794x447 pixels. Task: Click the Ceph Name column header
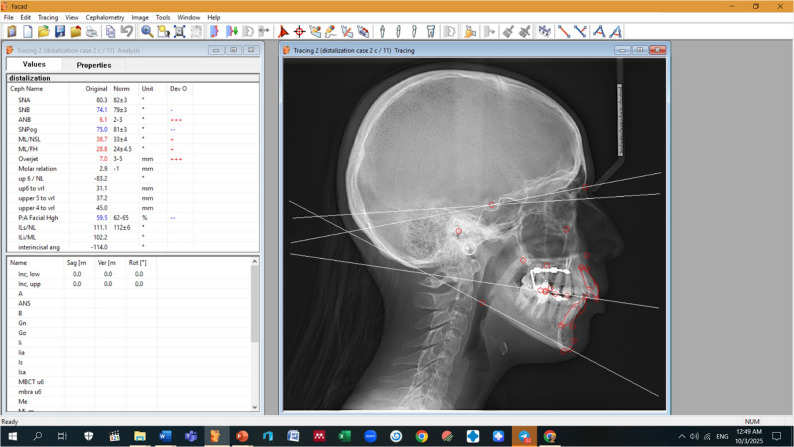[38, 89]
